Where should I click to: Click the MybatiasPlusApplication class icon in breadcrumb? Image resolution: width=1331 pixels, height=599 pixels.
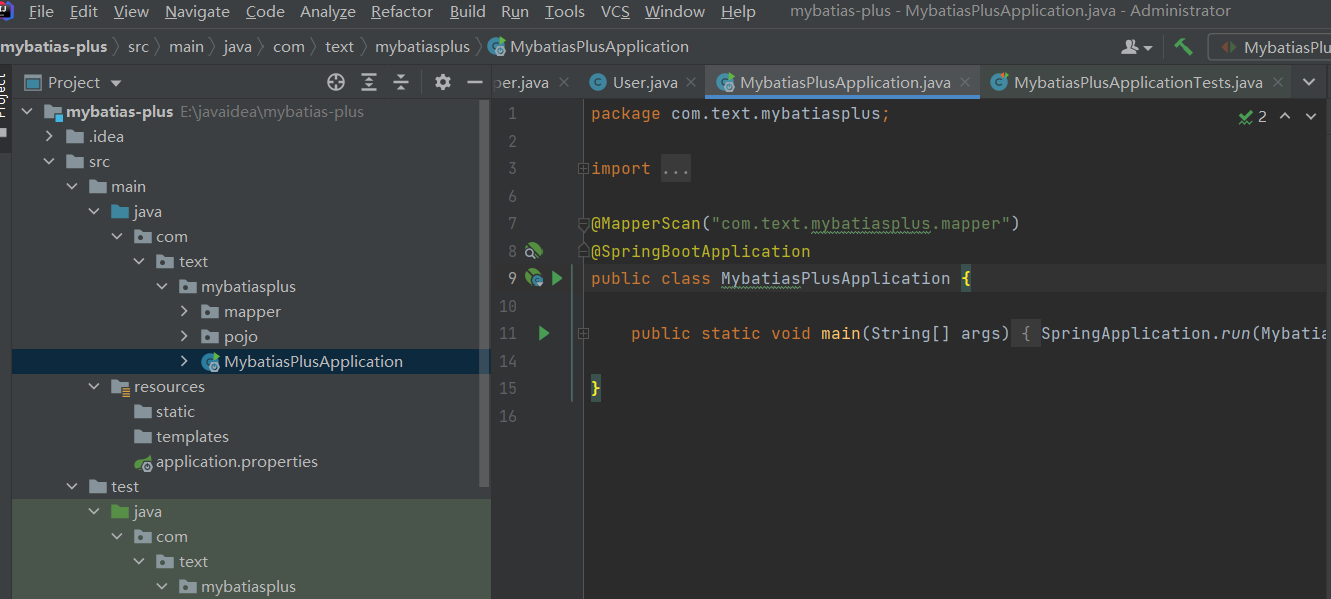pyautogui.click(x=497, y=47)
